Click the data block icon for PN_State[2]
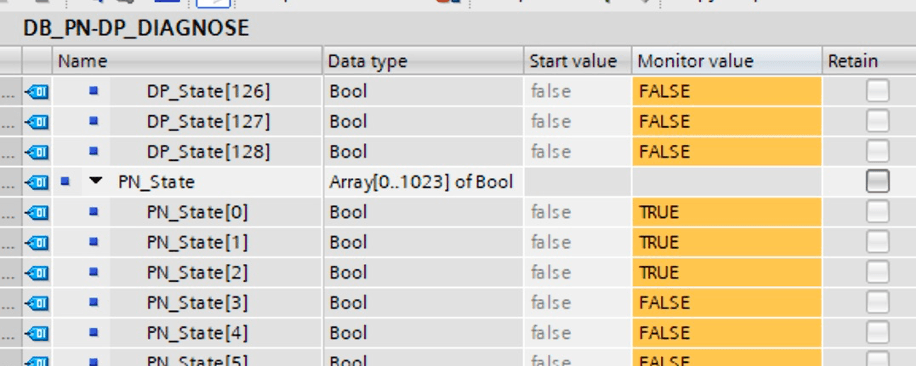This screenshot has height=366, width=916. pyautogui.click(x=37, y=273)
